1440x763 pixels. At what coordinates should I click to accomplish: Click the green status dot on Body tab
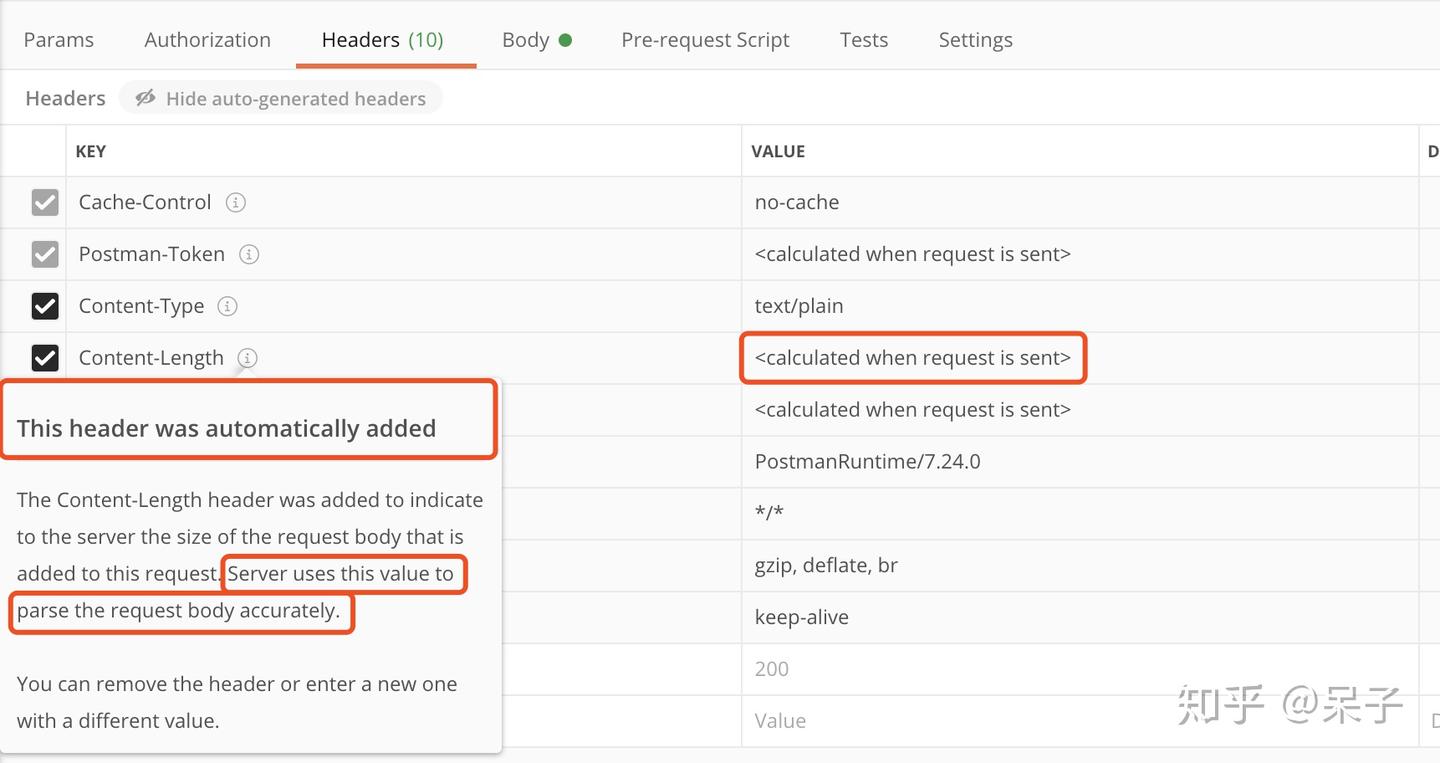(563, 38)
